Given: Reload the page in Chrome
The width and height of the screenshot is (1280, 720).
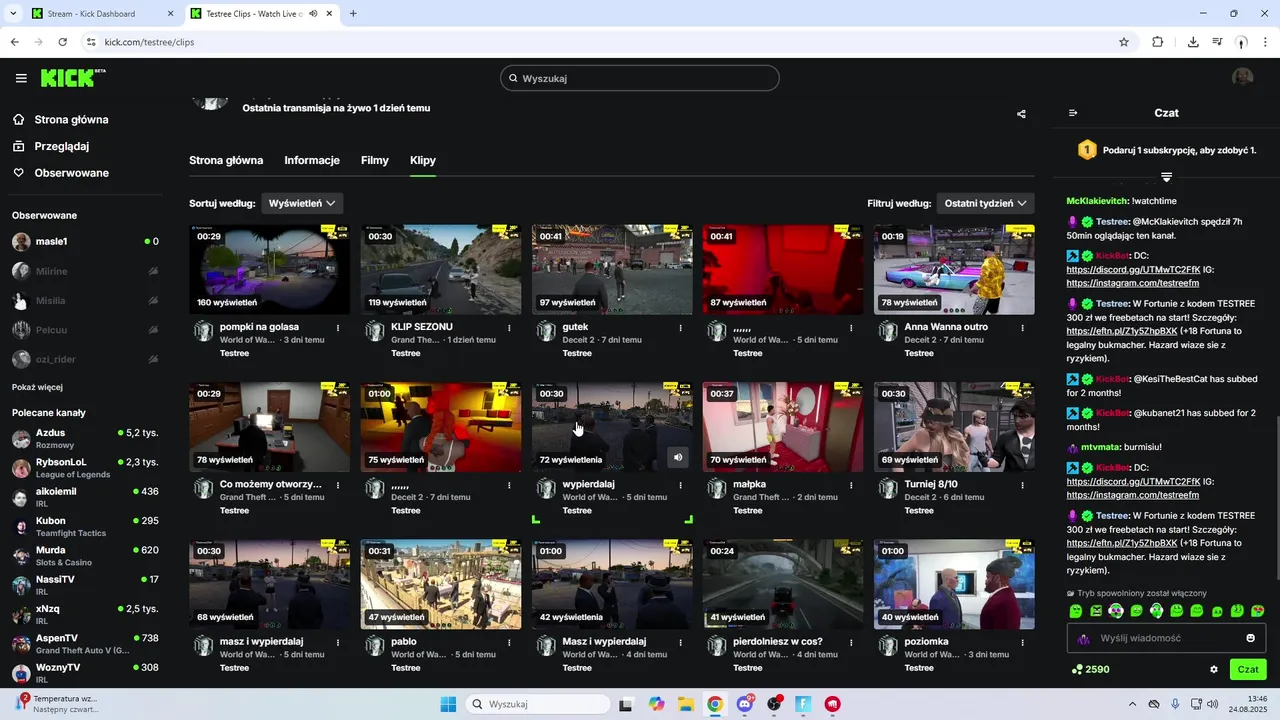Looking at the screenshot, I should [x=63, y=42].
